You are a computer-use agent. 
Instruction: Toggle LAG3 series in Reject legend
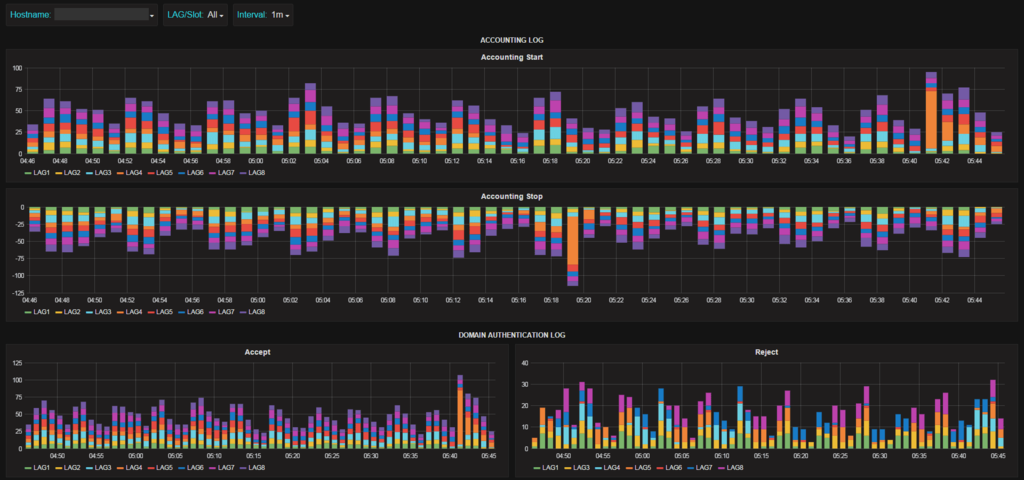click(577, 468)
